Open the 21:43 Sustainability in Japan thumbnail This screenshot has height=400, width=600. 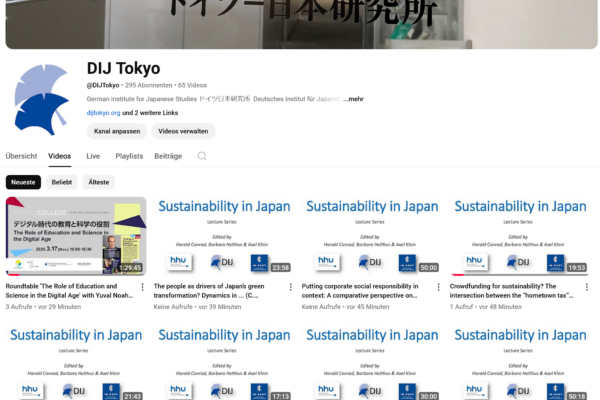pos(76,363)
